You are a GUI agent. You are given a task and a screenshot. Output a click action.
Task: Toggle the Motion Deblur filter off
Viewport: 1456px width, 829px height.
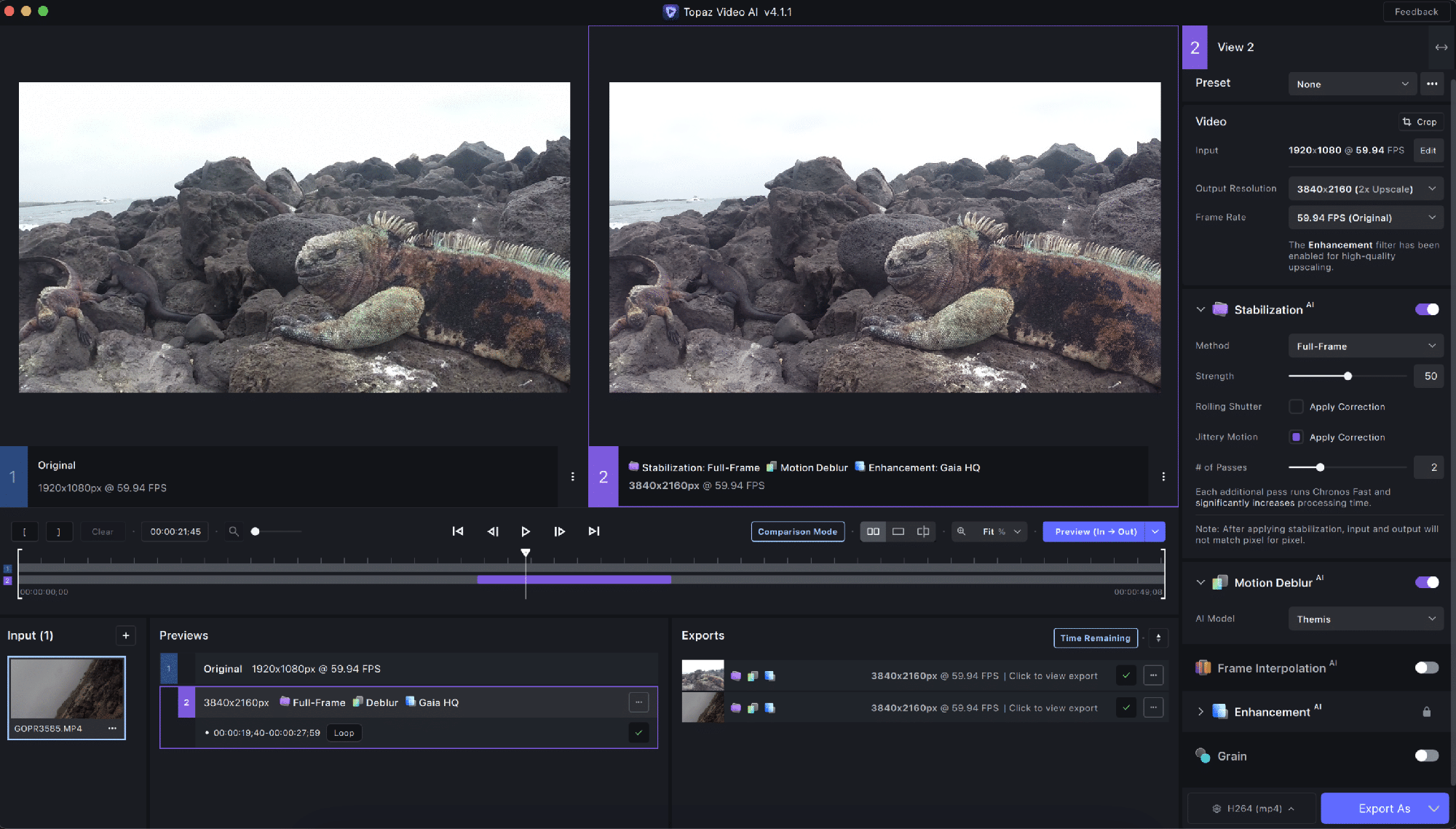click(x=1427, y=582)
